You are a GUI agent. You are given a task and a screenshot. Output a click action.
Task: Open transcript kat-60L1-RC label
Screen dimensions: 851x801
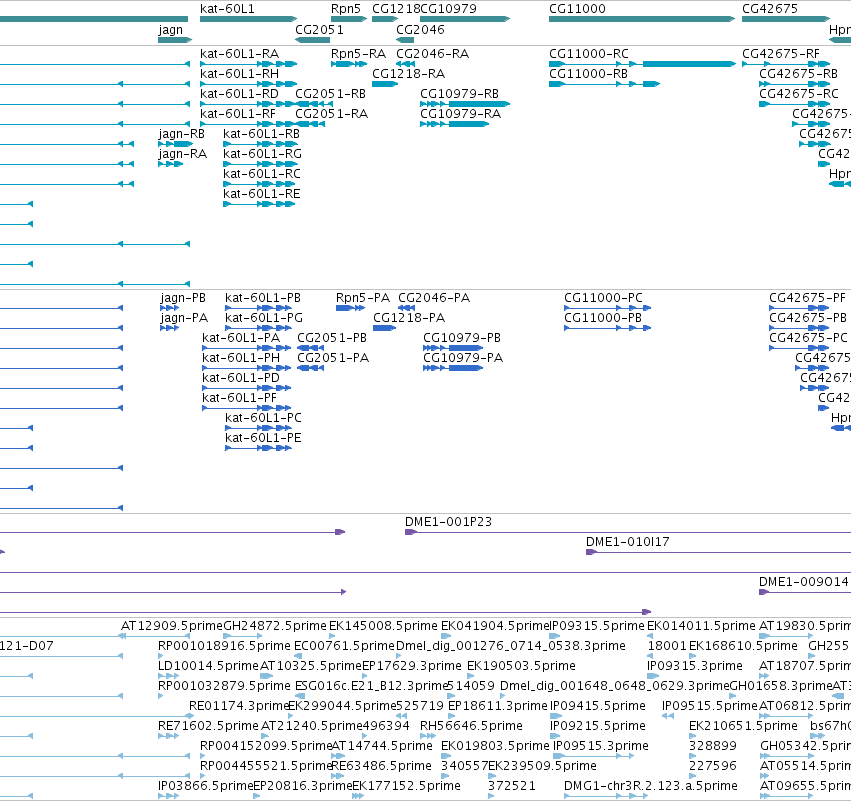click(x=262, y=174)
